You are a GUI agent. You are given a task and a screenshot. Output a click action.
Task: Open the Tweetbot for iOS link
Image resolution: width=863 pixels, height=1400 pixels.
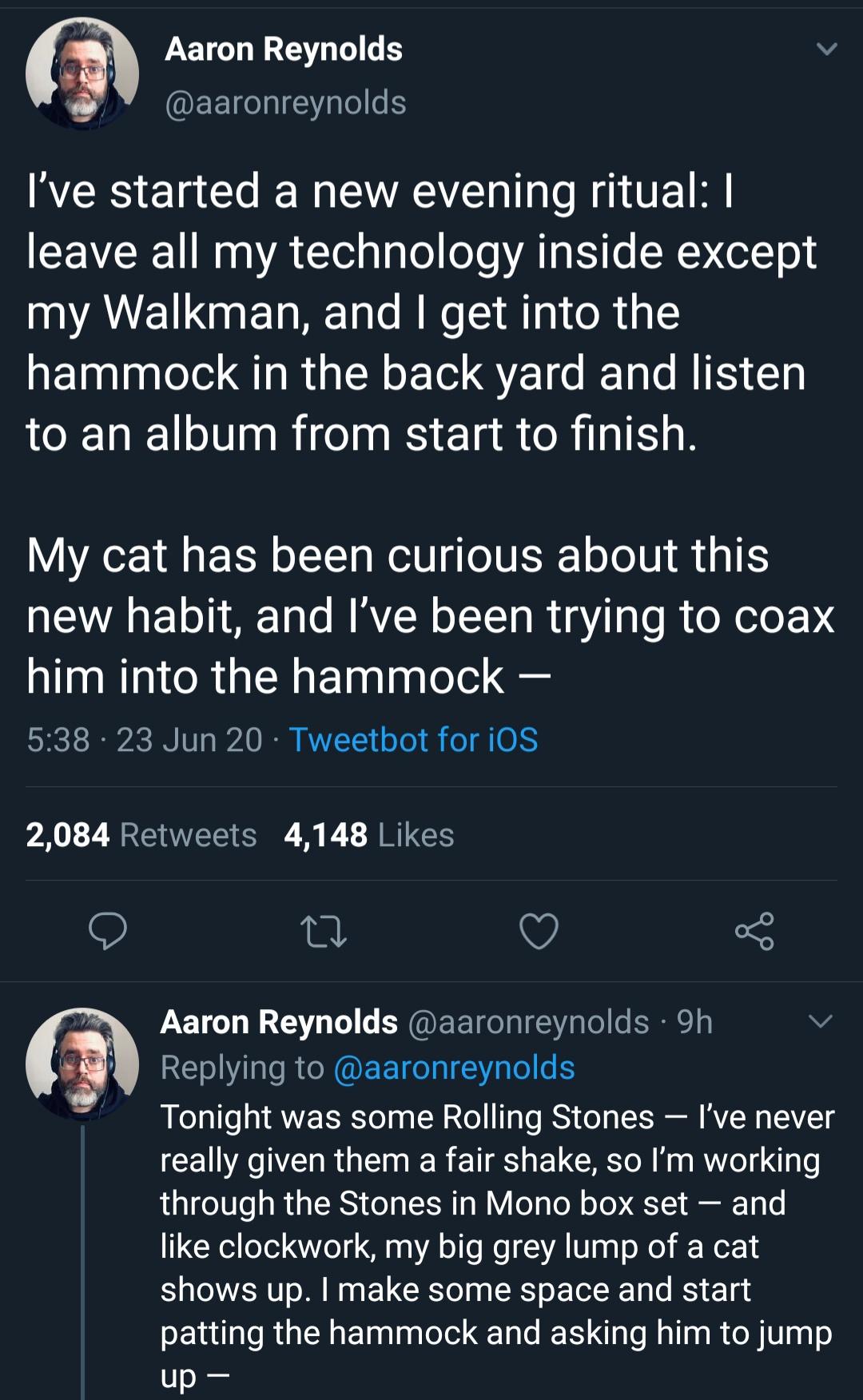pos(413,740)
